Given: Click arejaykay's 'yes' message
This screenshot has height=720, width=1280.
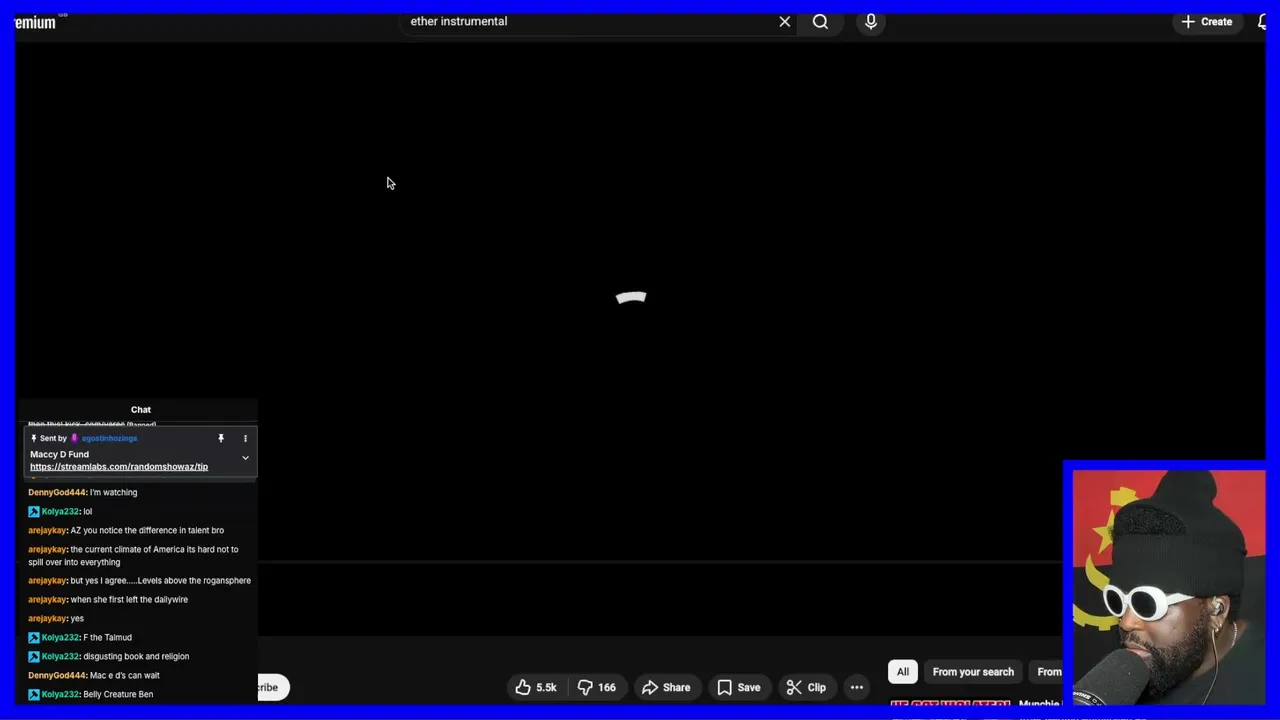Looking at the screenshot, I should click(x=56, y=618).
